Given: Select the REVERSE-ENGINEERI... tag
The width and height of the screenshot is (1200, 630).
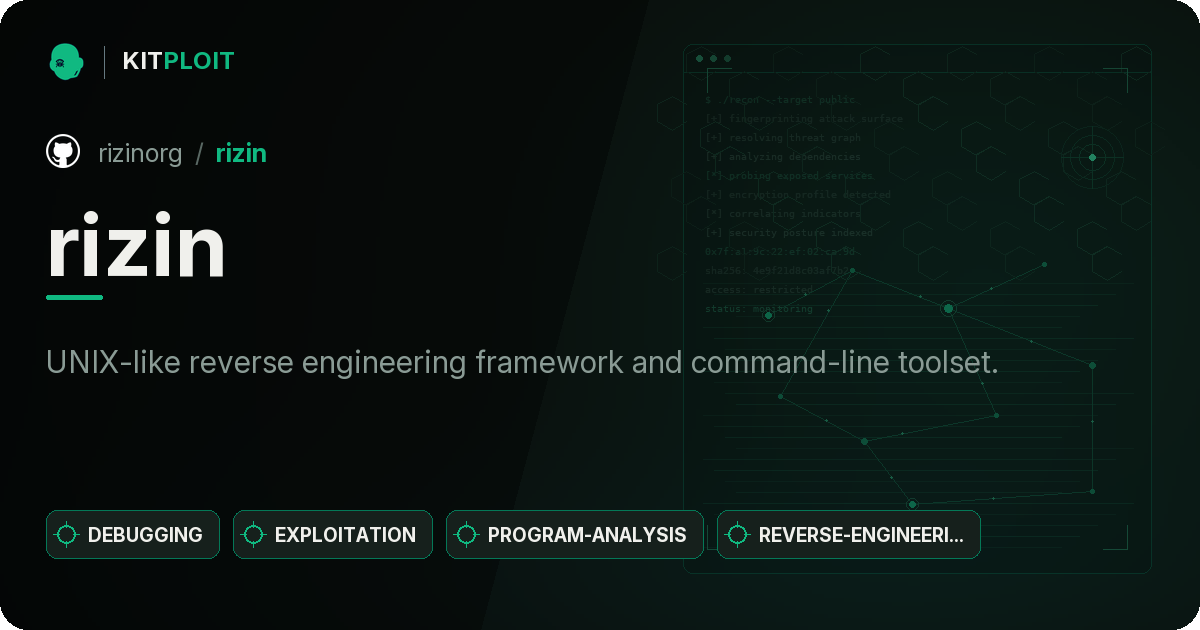Looking at the screenshot, I should click(x=849, y=534).
